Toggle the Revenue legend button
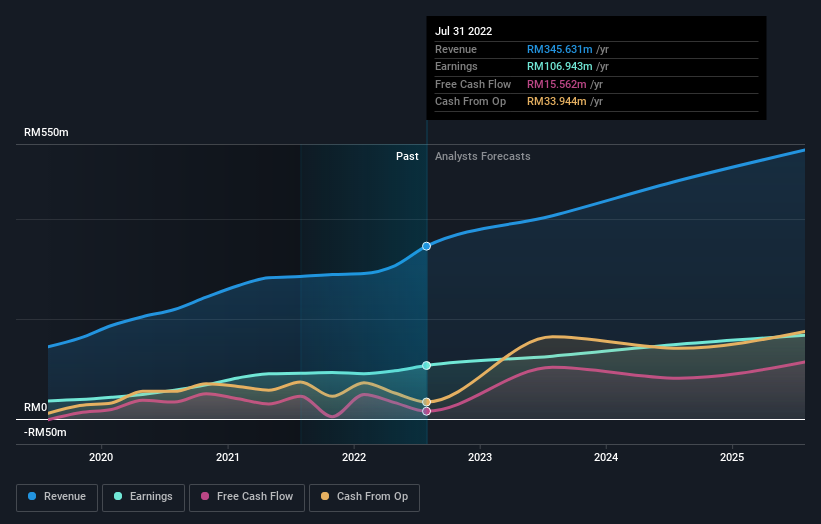Image resolution: width=821 pixels, height=524 pixels. pos(57,497)
